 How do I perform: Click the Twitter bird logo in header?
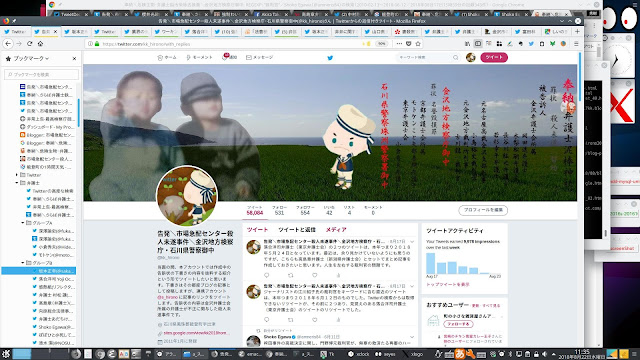pos(330,58)
